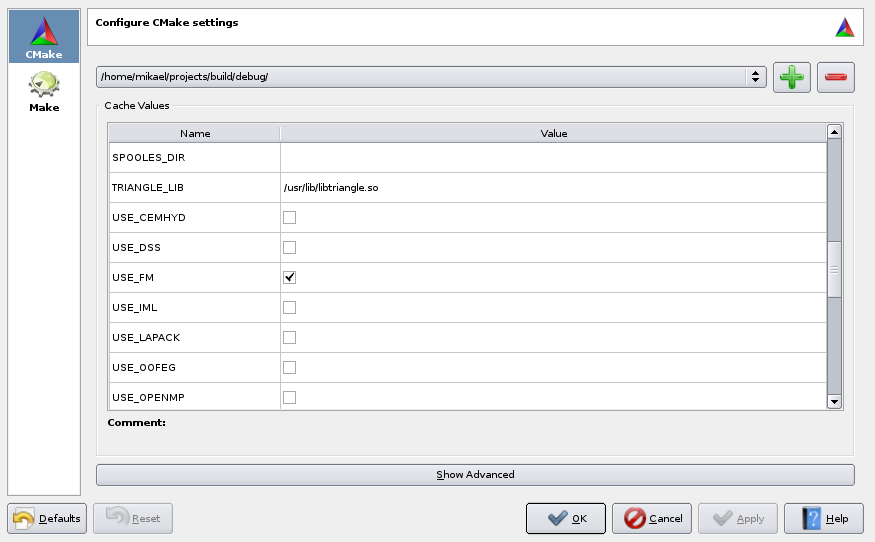Click the red minus remove build directory button
Image resolution: width=875 pixels, height=542 pixels.
coord(836,77)
